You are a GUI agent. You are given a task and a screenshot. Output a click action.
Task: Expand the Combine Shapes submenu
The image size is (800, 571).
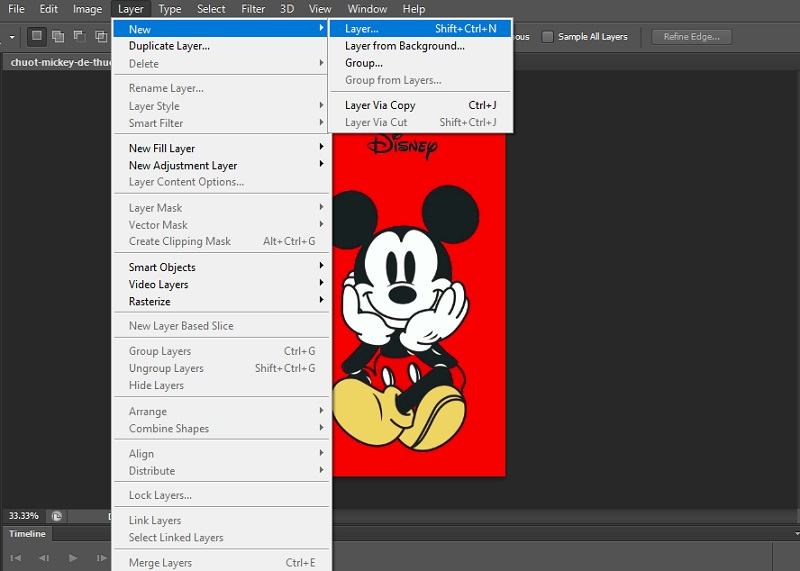coord(220,429)
